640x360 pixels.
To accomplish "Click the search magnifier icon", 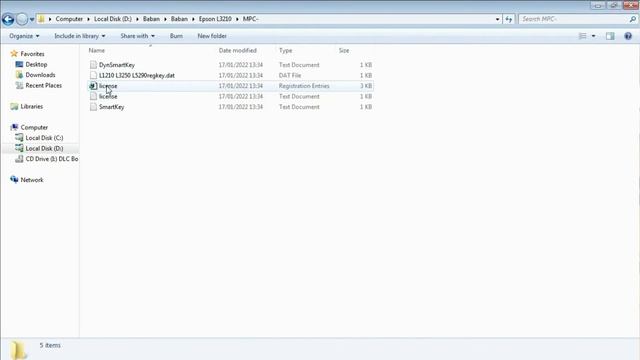I will (633, 19).
